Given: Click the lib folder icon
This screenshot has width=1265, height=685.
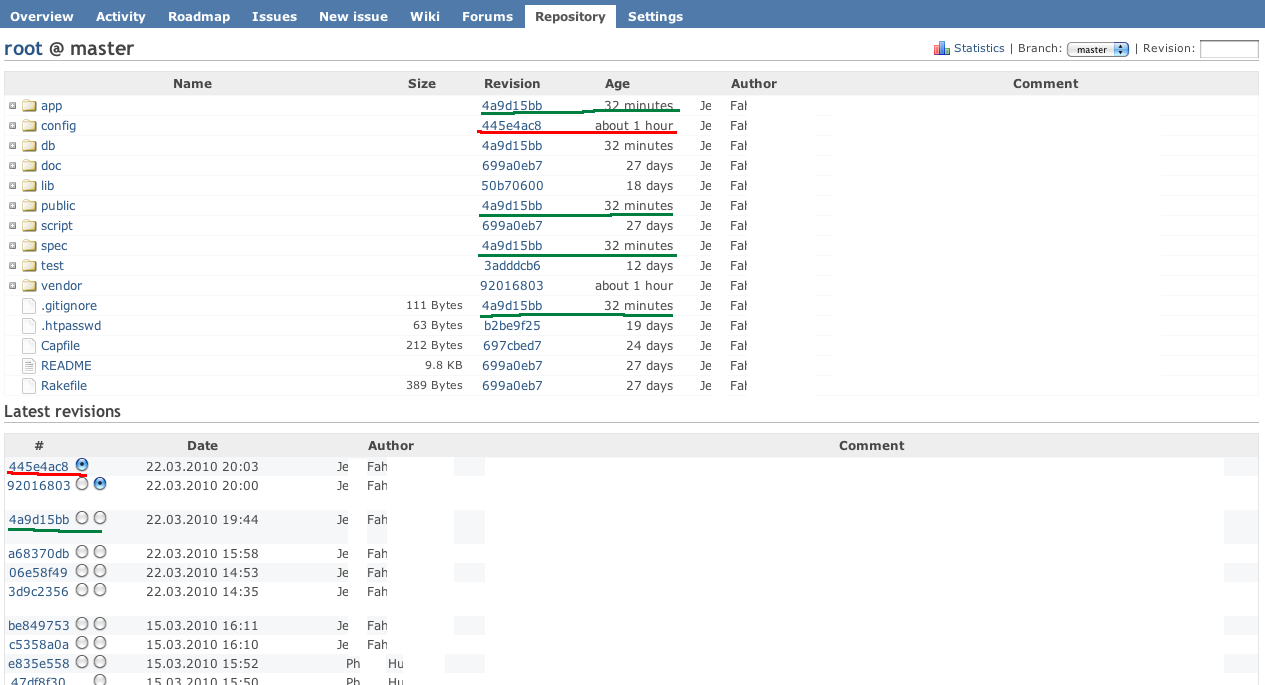Looking at the screenshot, I should coord(29,186).
